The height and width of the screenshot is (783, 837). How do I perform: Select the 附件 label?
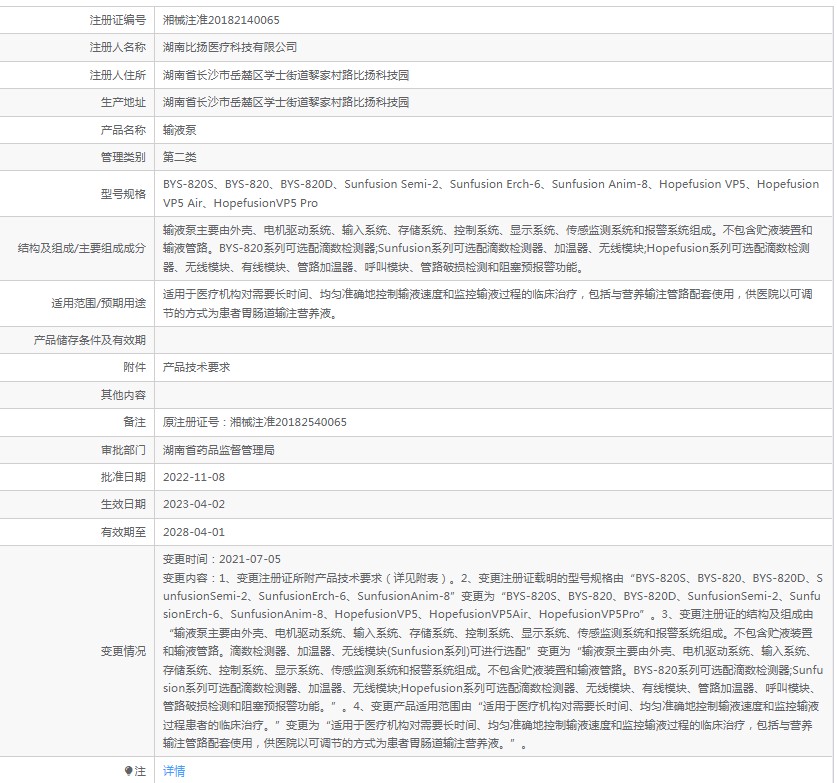pyautogui.click(x=135, y=367)
